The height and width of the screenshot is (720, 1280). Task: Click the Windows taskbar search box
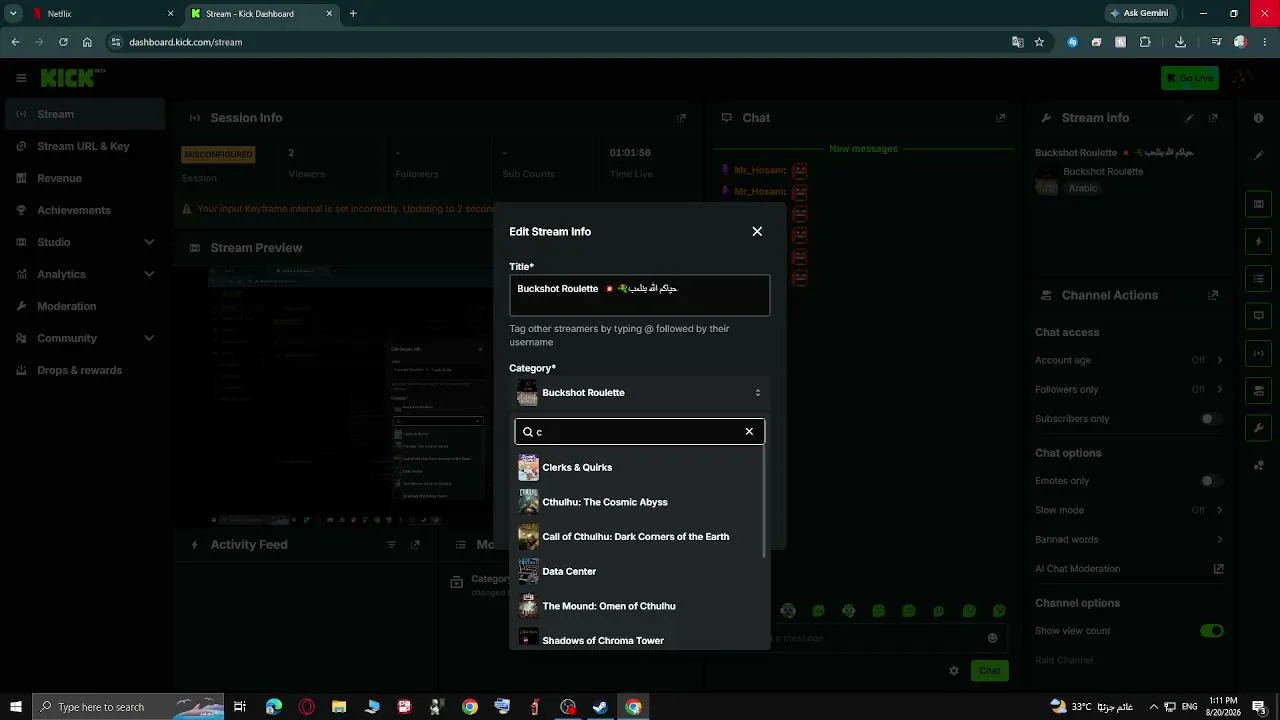(x=128, y=707)
